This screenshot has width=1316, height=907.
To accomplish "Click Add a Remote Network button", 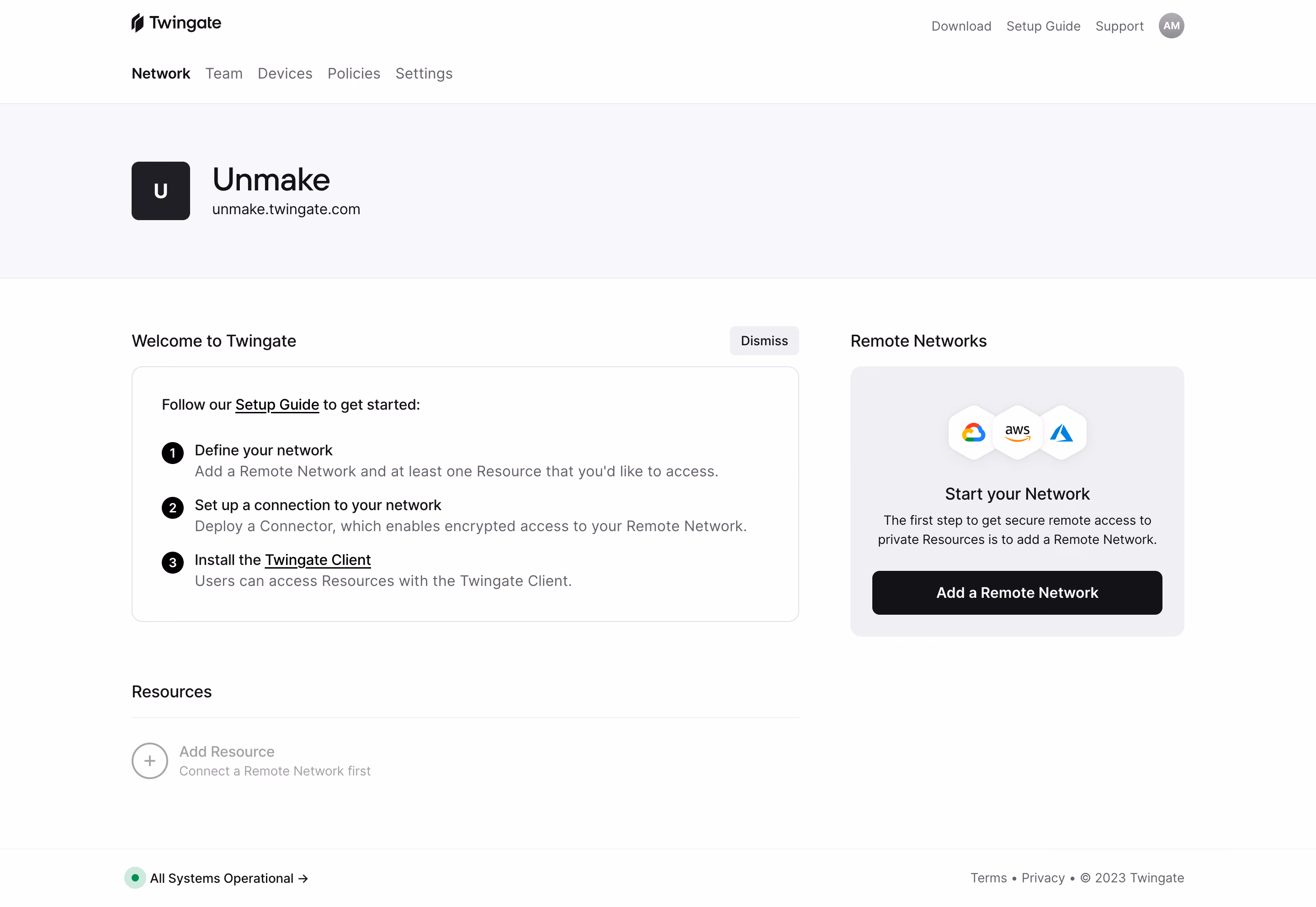I will (1017, 593).
